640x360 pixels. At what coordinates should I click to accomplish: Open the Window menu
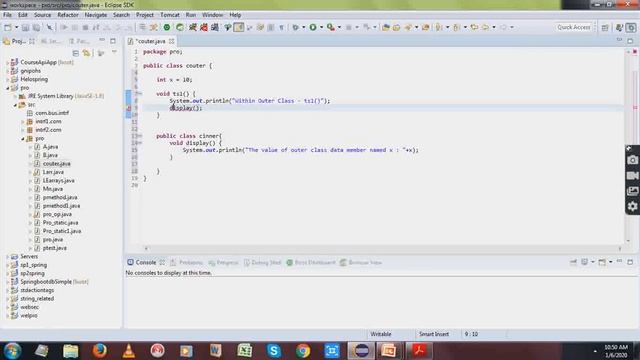(213, 15)
